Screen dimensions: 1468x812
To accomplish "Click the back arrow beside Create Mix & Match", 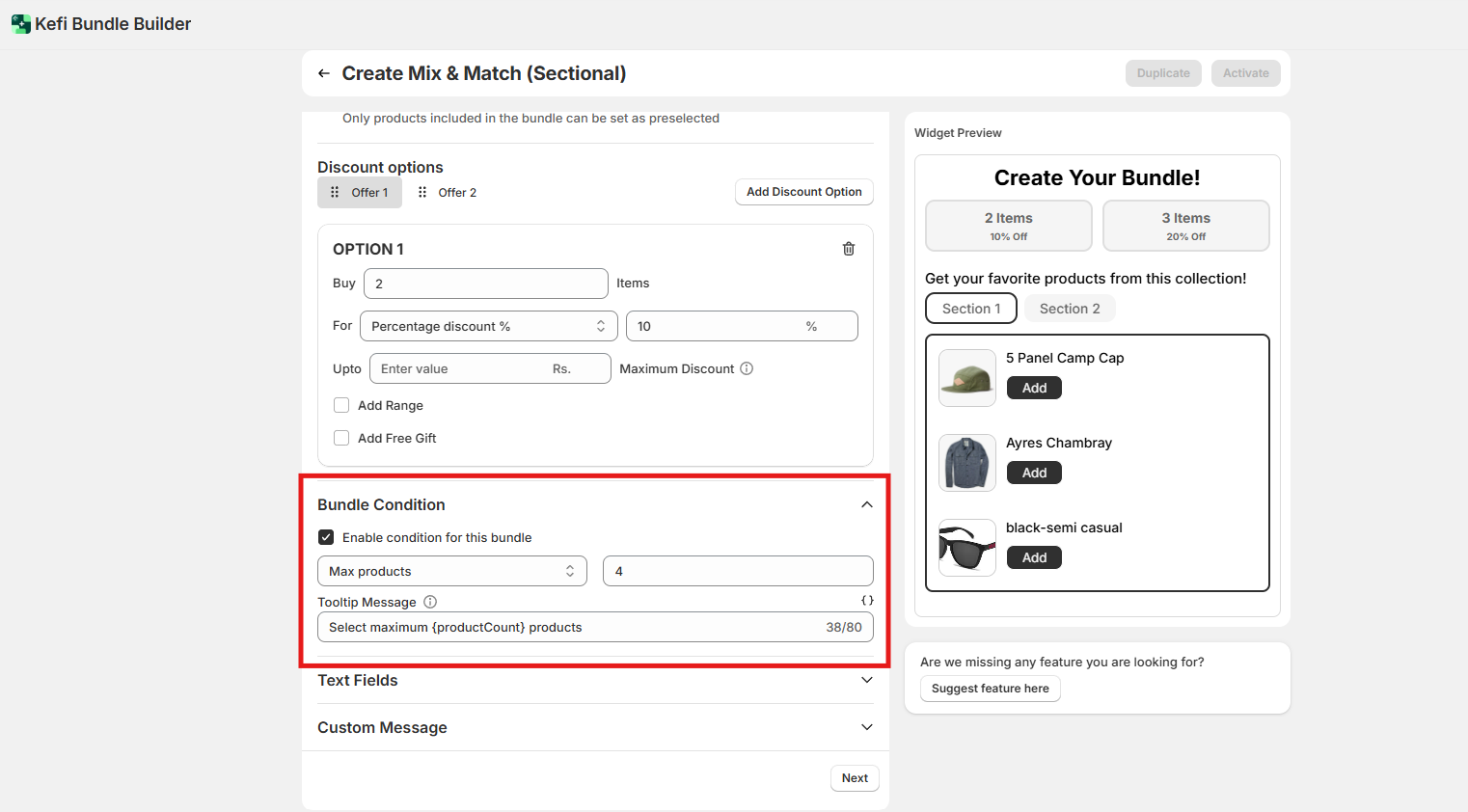I will point(324,73).
